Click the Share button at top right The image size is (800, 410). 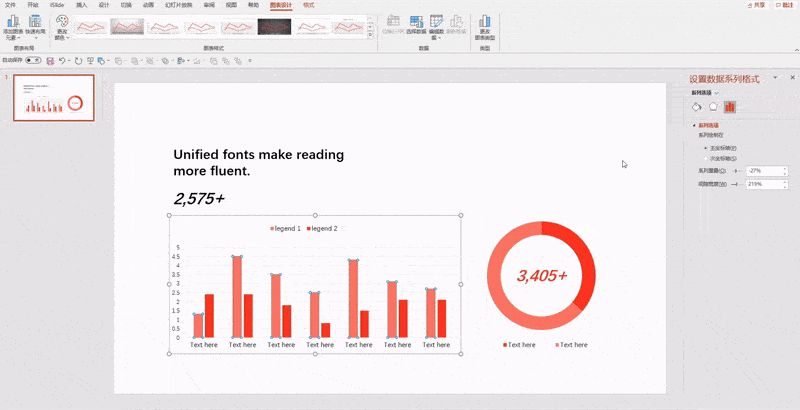(756, 5)
